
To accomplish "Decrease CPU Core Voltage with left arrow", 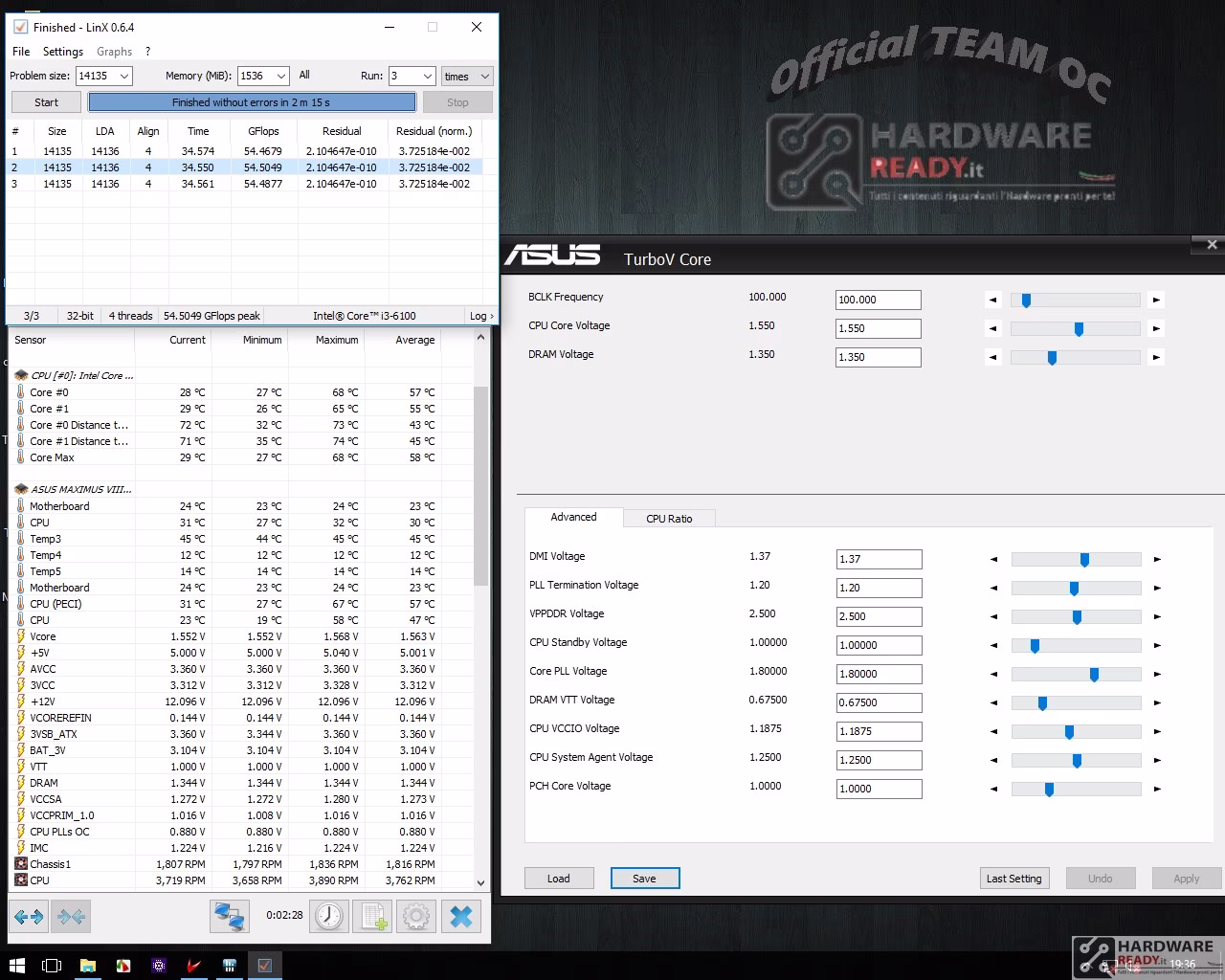I will [x=992, y=328].
